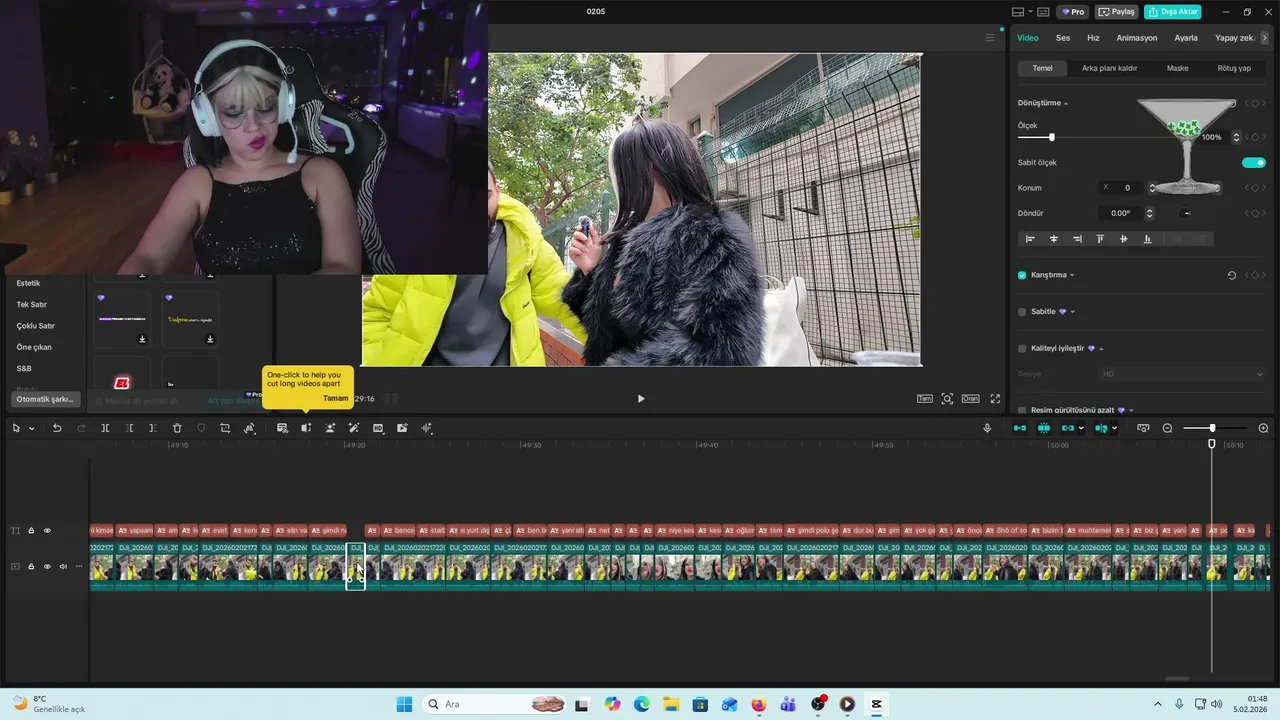The width and height of the screenshot is (1280, 720).
Task: Adjust the timeline zoom slider
Action: pos(1212,428)
